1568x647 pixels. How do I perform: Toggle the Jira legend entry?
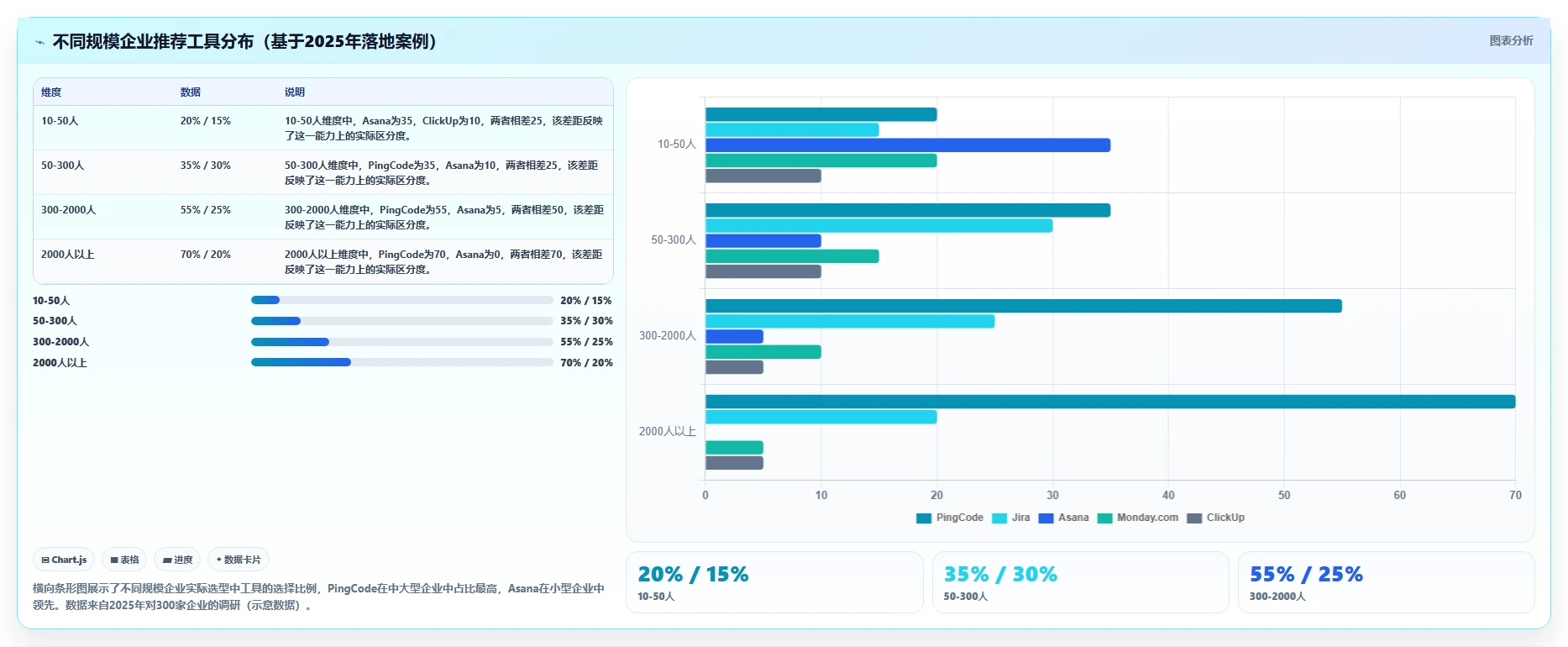pos(1011,518)
